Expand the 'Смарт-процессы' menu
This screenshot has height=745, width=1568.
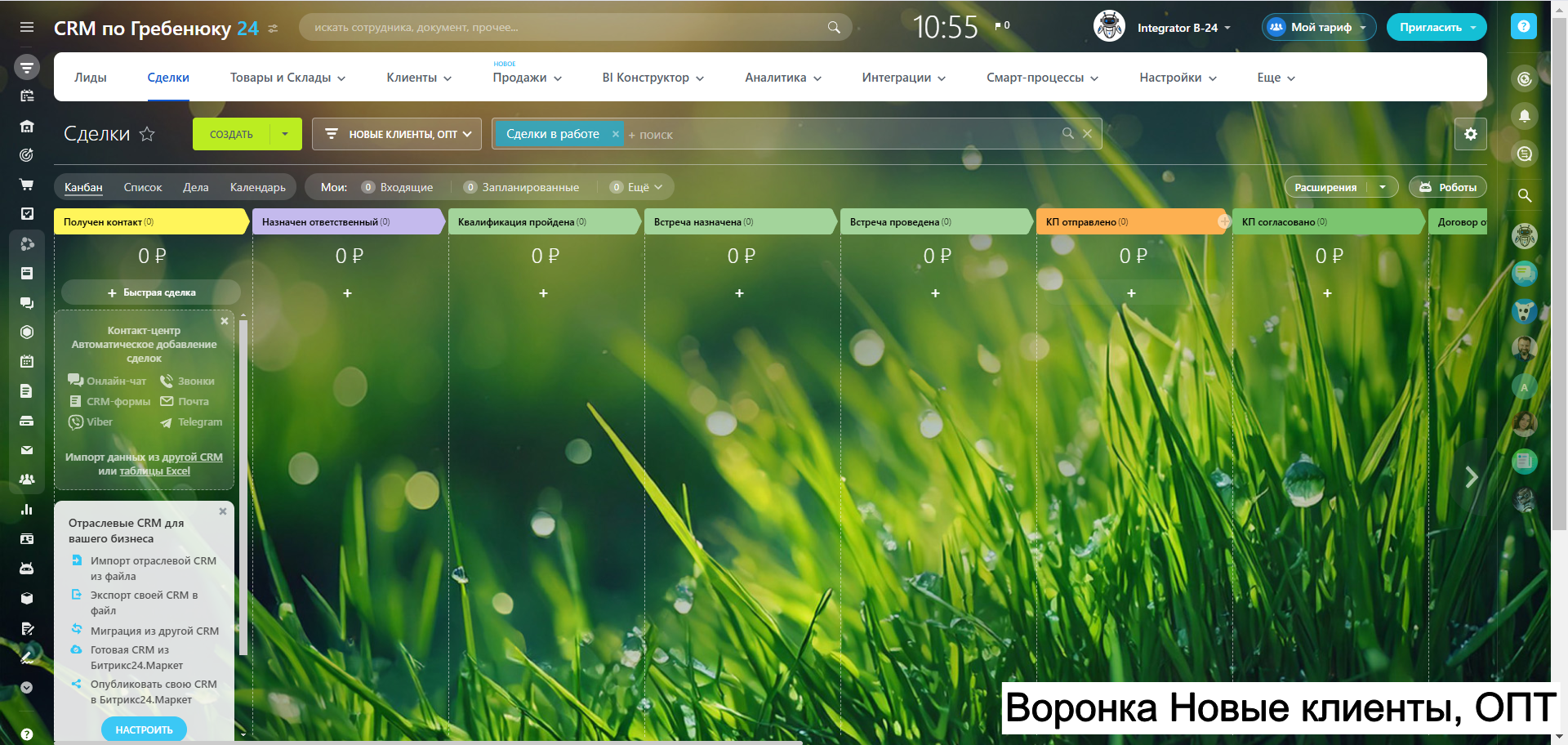tap(1042, 78)
